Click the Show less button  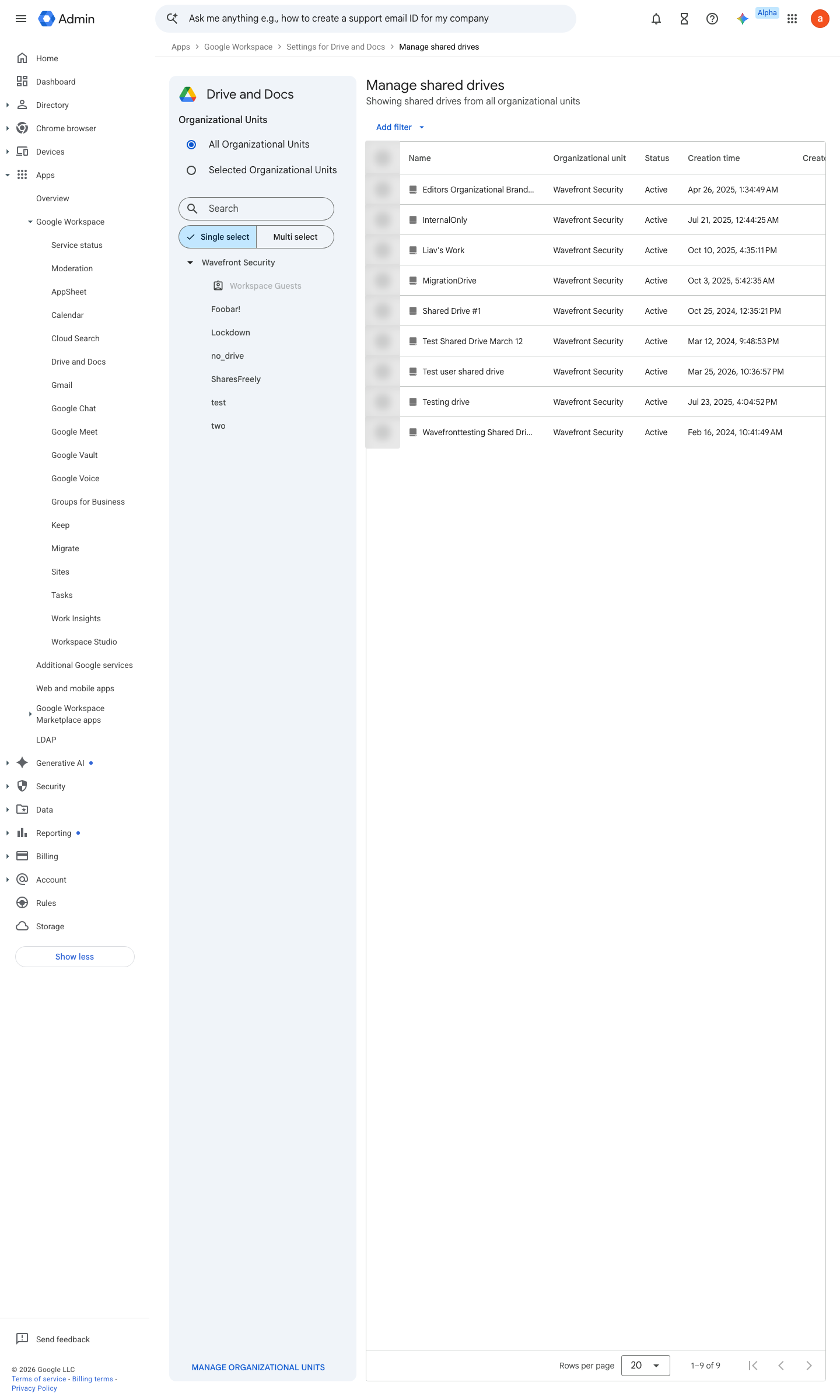tap(75, 957)
